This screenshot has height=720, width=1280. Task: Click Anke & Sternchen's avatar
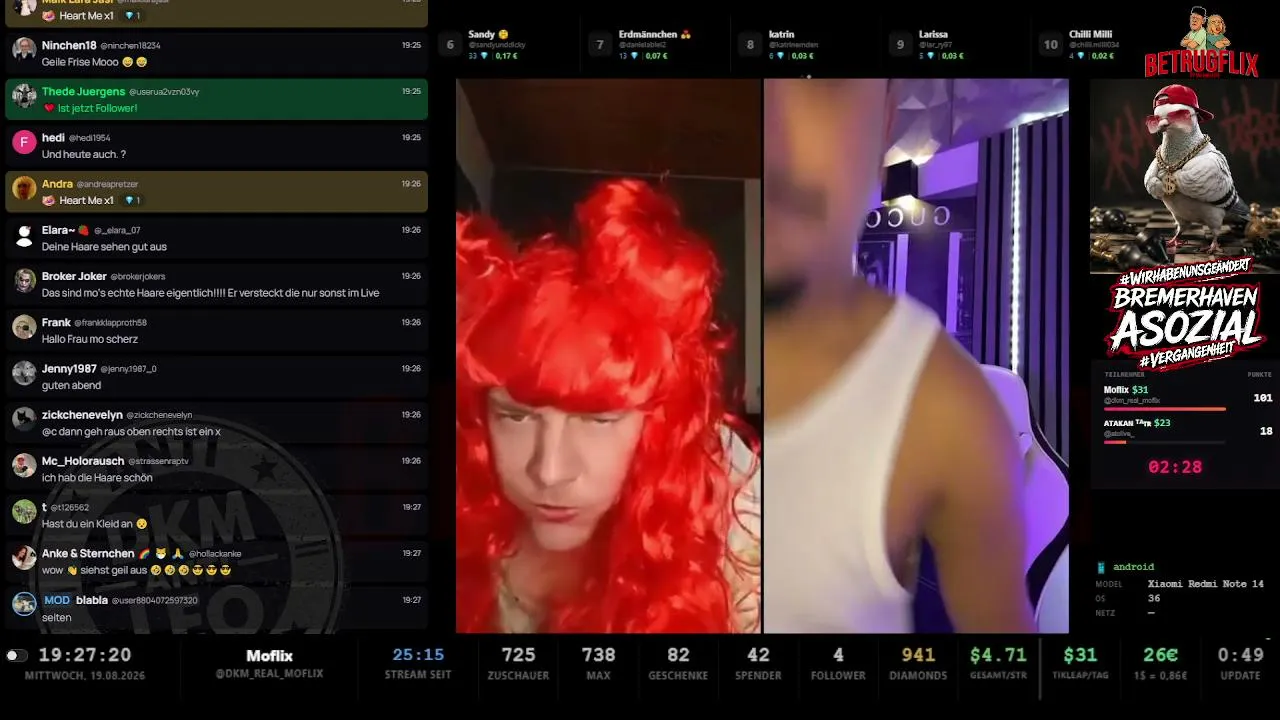point(24,557)
